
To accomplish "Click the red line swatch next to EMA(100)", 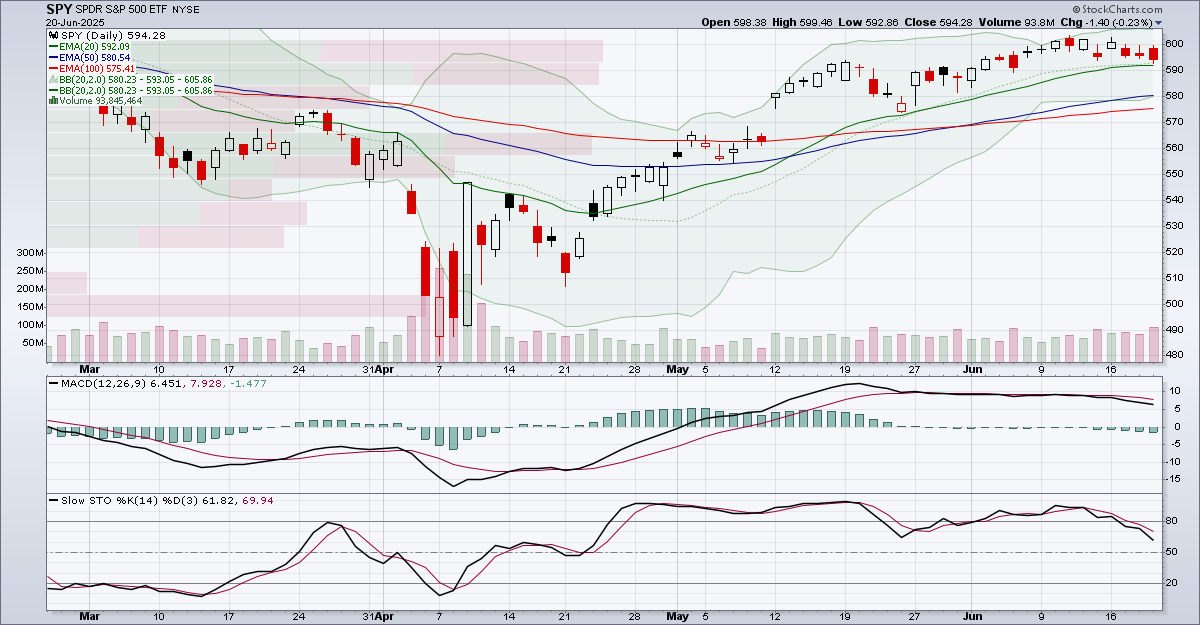I will click(x=51, y=68).
